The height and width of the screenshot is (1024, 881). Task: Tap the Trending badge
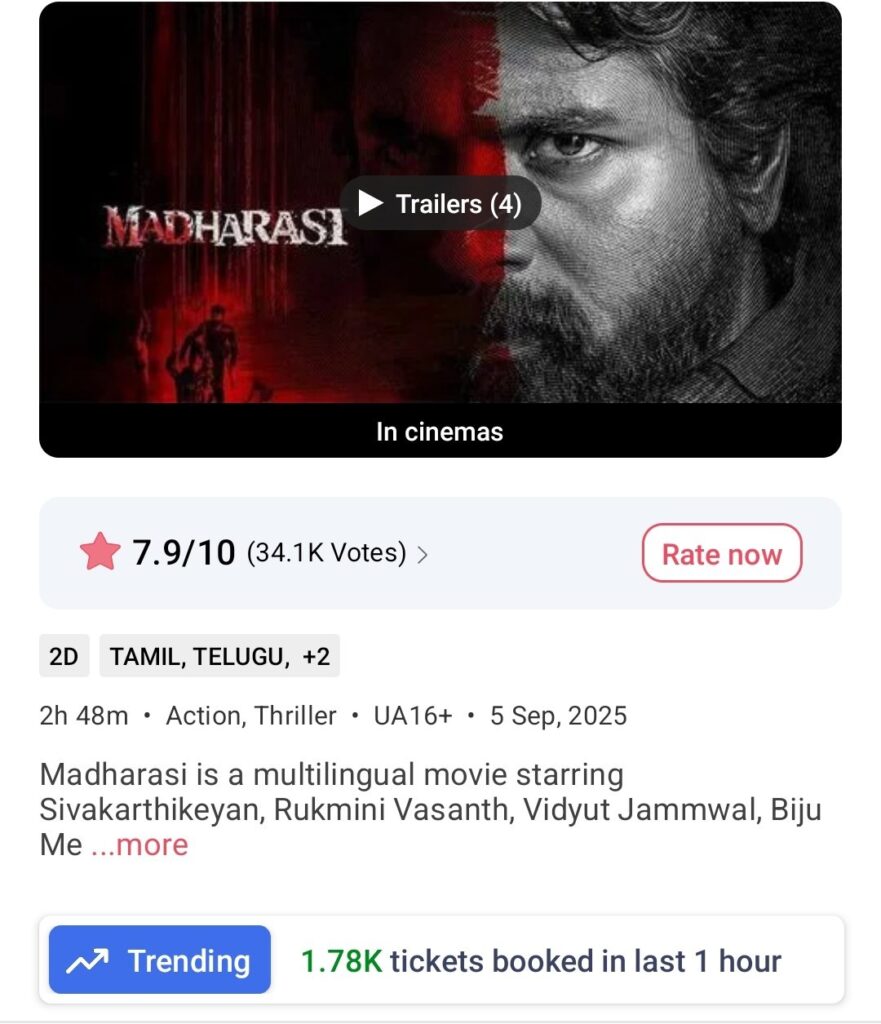click(160, 960)
